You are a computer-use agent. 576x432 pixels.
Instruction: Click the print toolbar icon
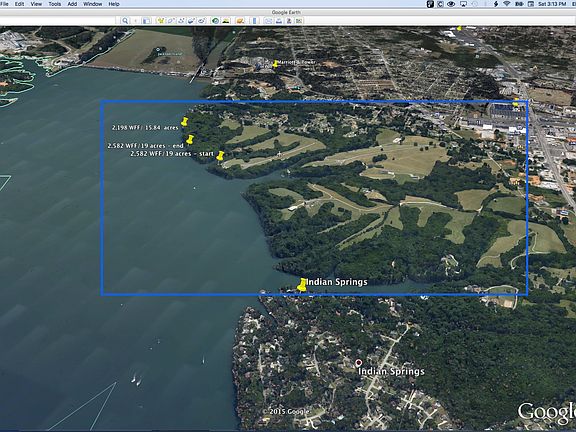pyautogui.click(x=279, y=21)
